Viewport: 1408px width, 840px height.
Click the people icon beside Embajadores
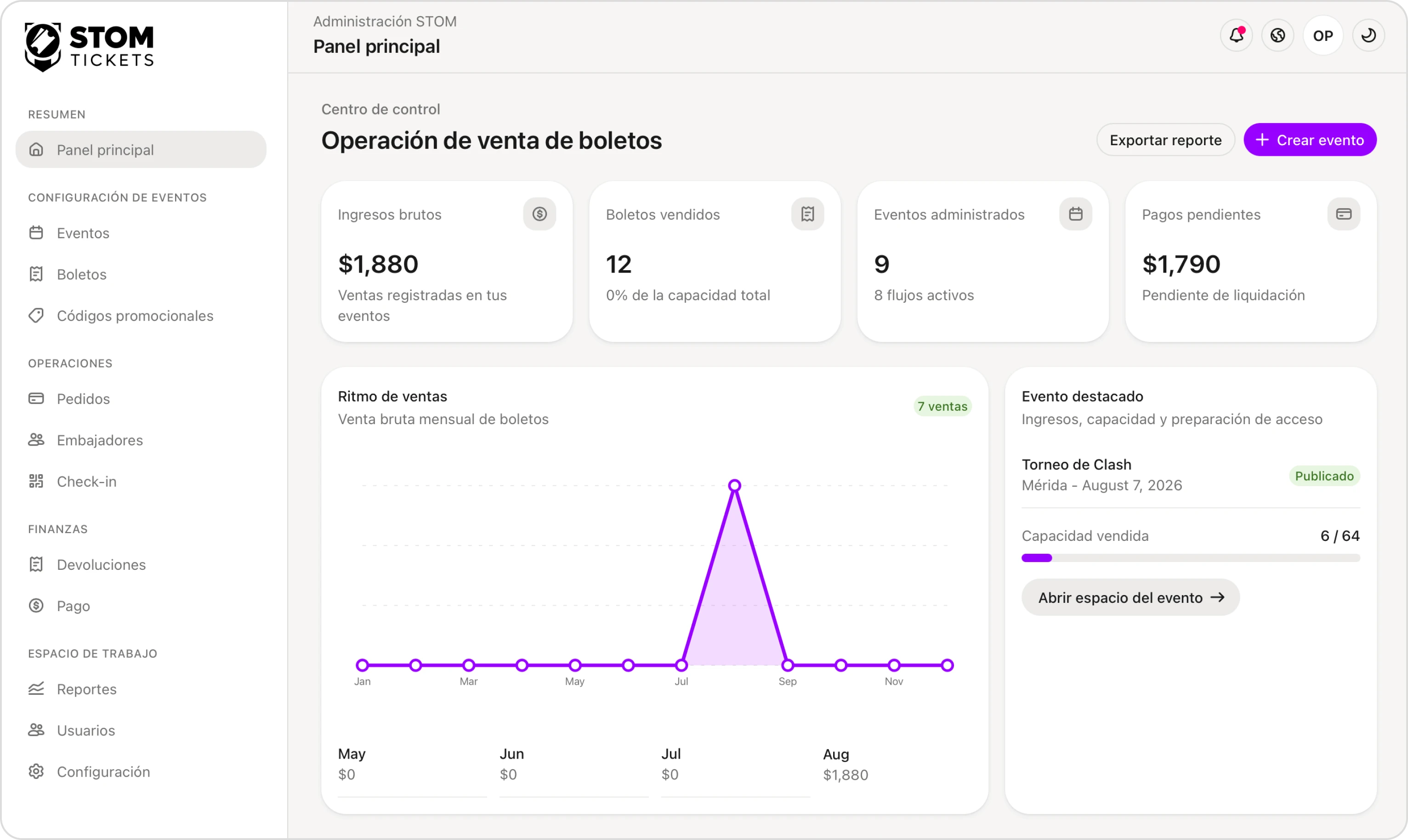pyautogui.click(x=36, y=440)
